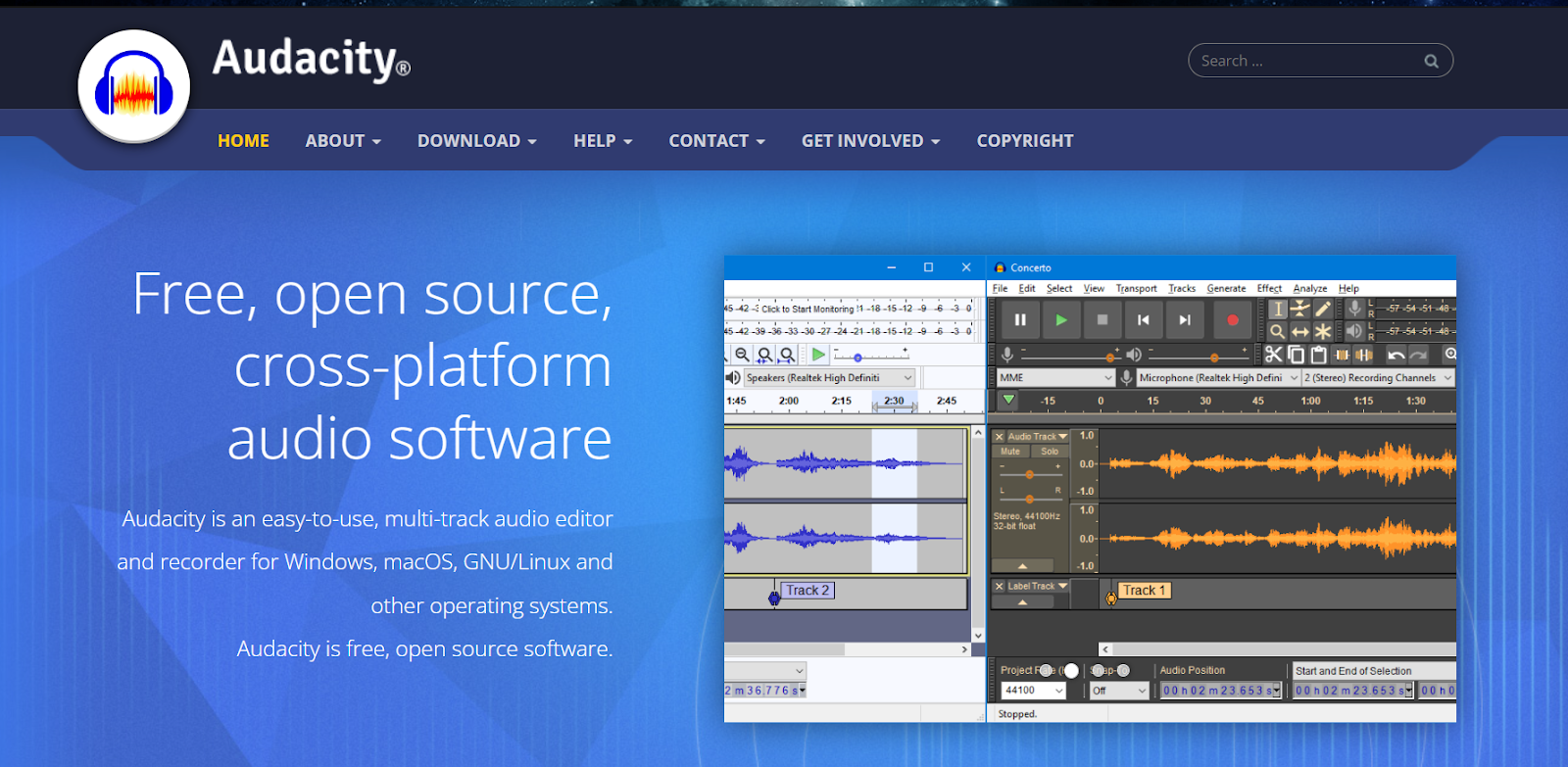Viewport: 1568px width, 767px height.
Task: Click the Undo arrow icon
Action: [x=1396, y=355]
